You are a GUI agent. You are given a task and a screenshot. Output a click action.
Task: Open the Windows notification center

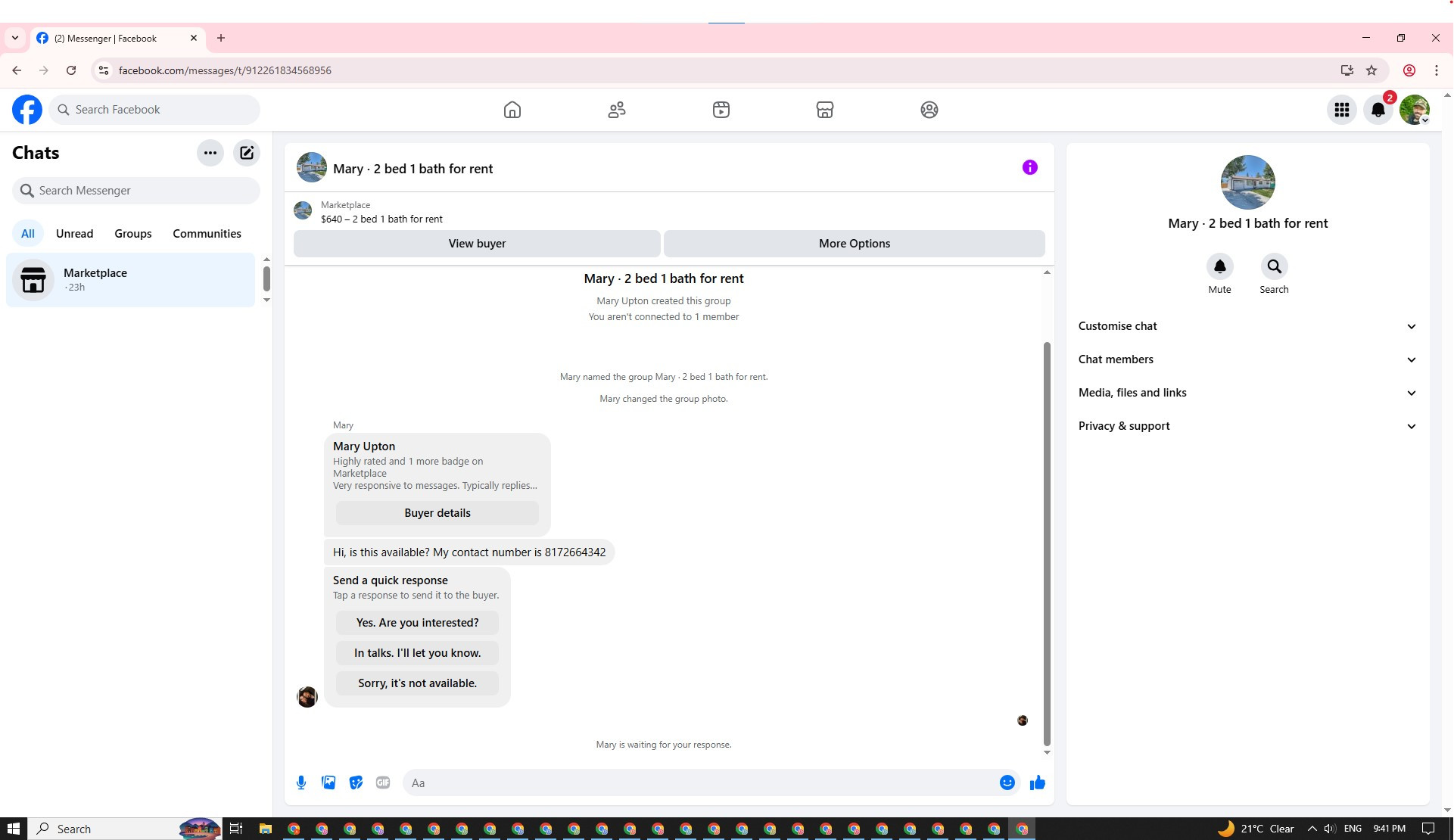click(1428, 829)
